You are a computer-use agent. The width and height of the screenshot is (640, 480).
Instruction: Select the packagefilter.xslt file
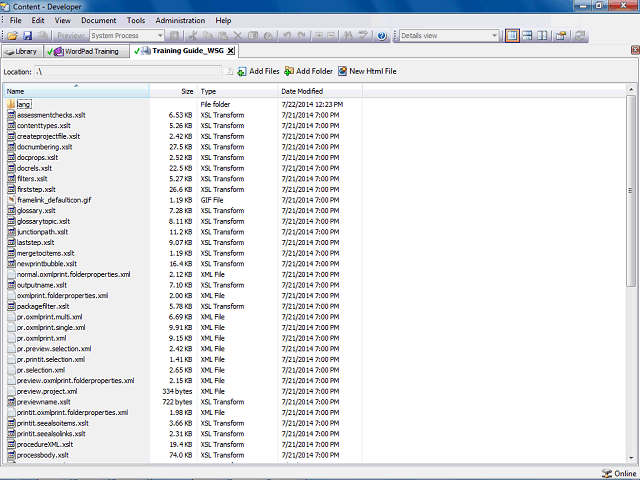point(43,306)
